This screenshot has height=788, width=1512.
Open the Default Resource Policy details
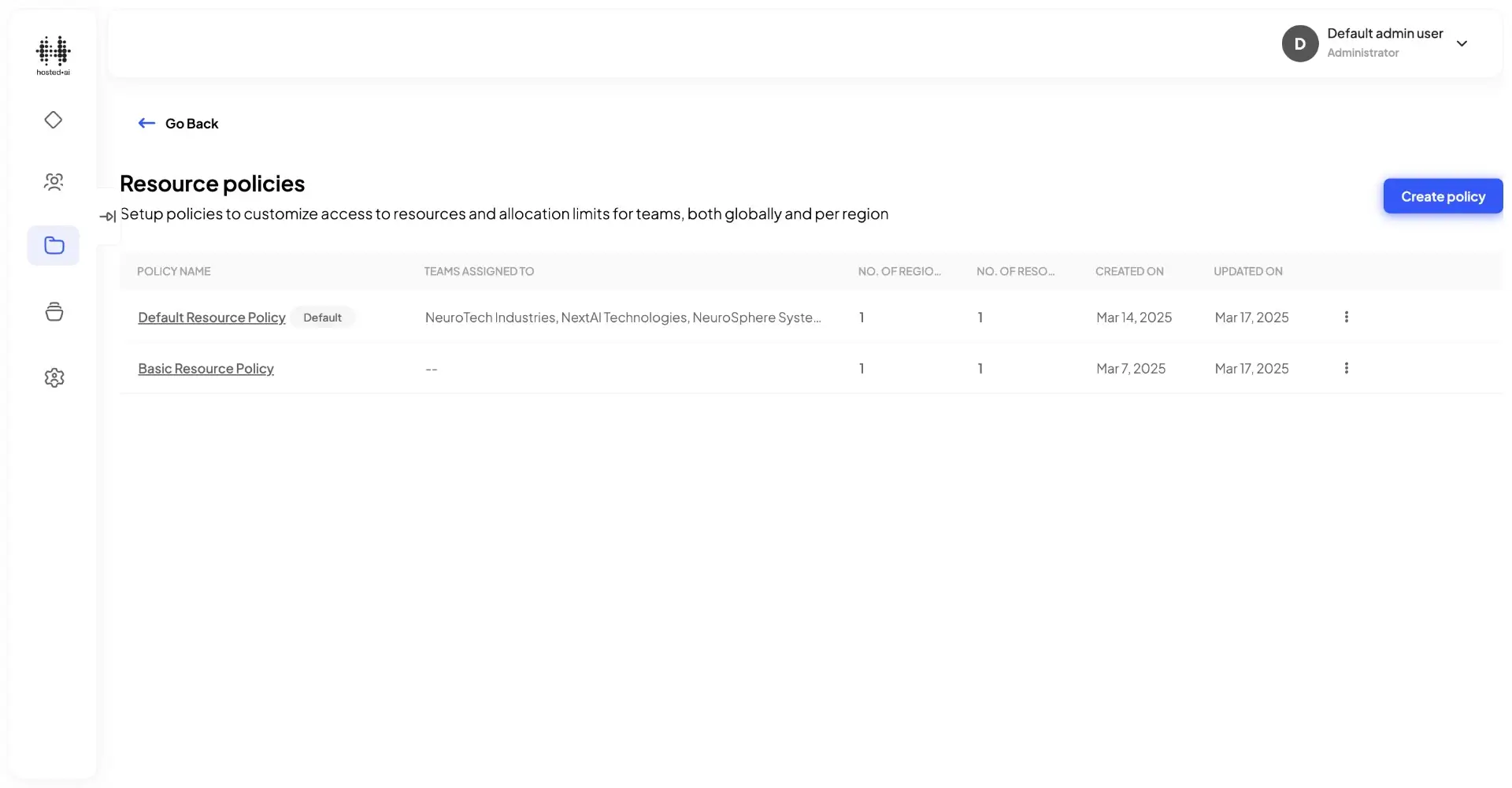(211, 318)
